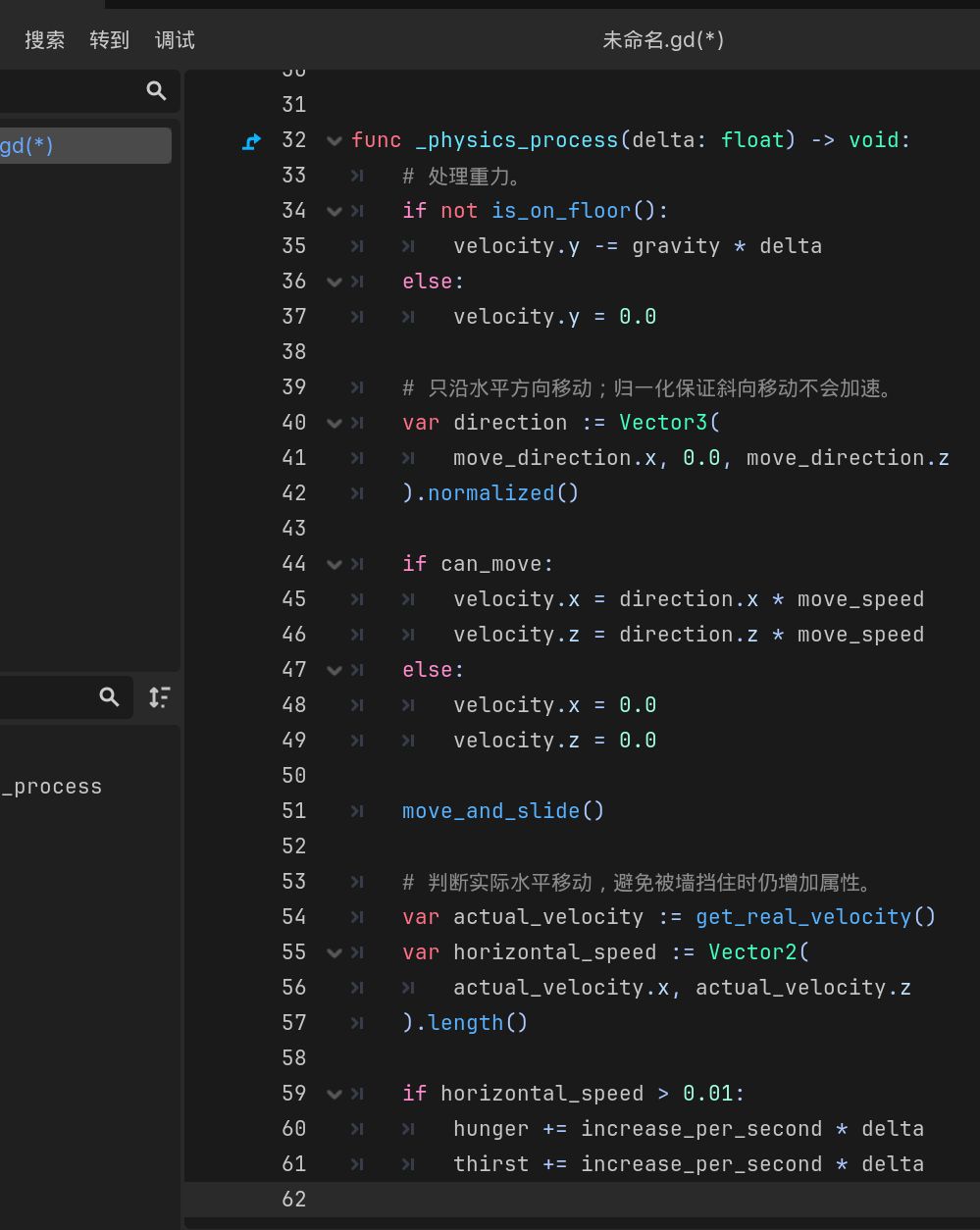Click the 'velocity.x = 0.0' line

[x=554, y=705]
